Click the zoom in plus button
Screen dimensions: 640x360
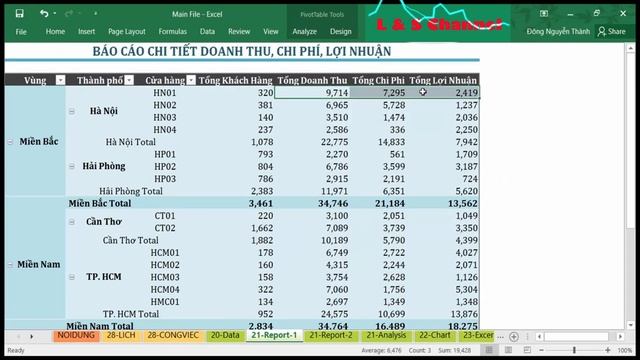[608, 350]
